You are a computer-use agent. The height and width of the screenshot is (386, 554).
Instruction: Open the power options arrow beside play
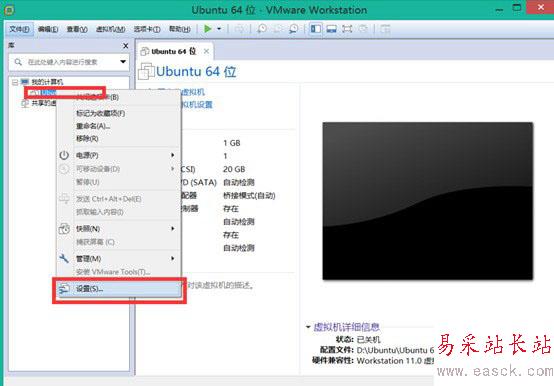[x=219, y=29]
